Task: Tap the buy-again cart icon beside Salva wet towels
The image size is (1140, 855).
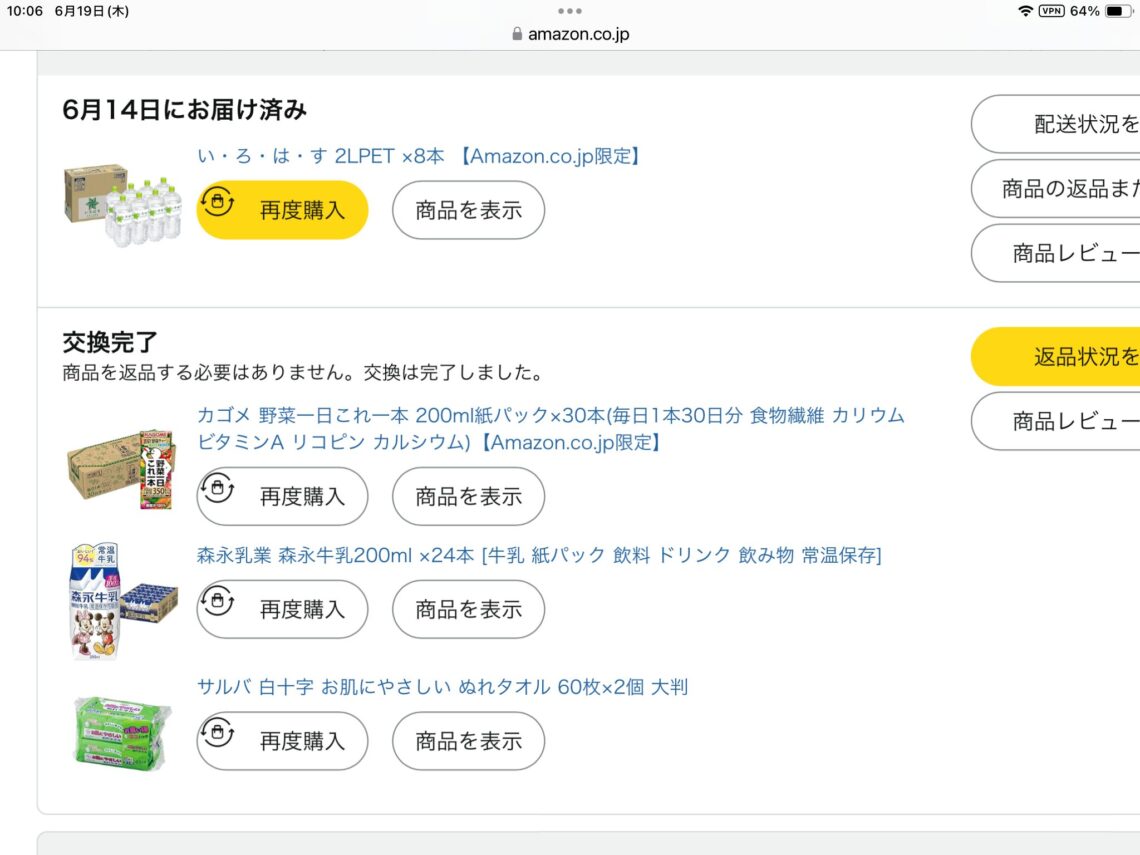Action: pos(218,734)
